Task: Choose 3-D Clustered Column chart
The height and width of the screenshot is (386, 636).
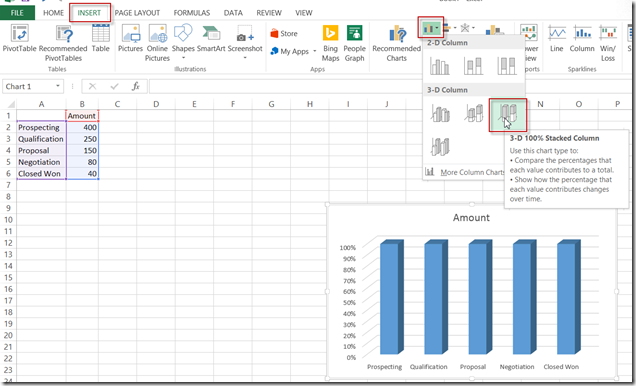Action: click(x=440, y=113)
